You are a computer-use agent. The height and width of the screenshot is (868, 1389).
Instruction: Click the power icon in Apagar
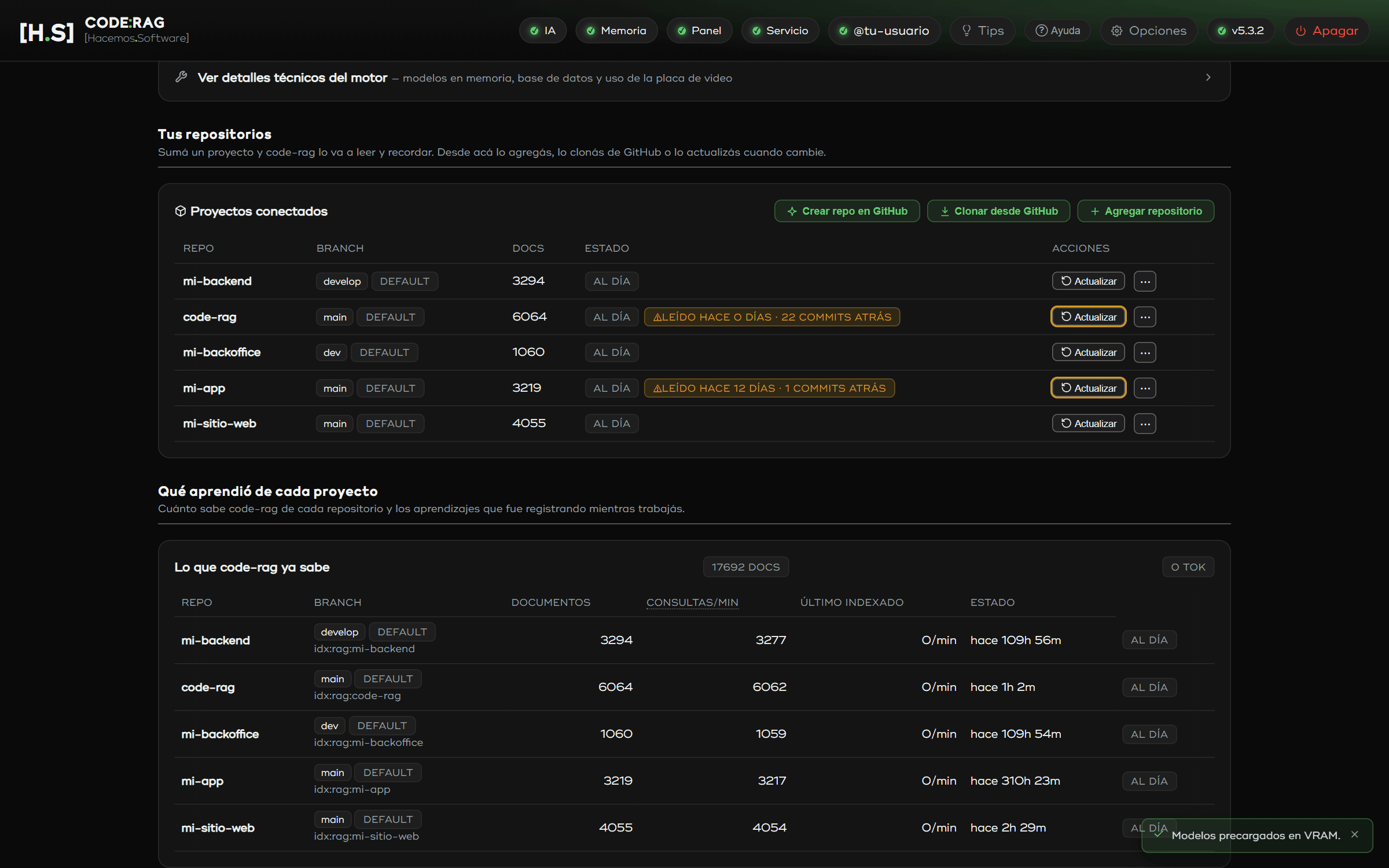pyautogui.click(x=1300, y=31)
